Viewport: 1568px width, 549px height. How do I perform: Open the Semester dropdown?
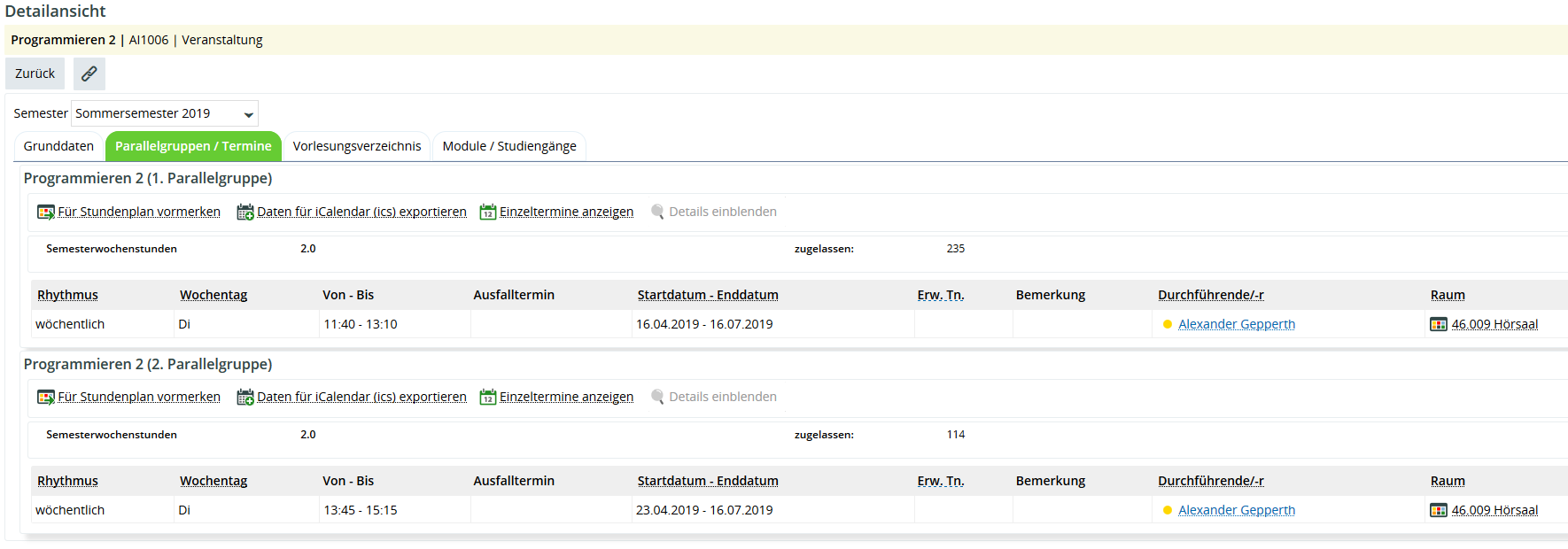165,113
